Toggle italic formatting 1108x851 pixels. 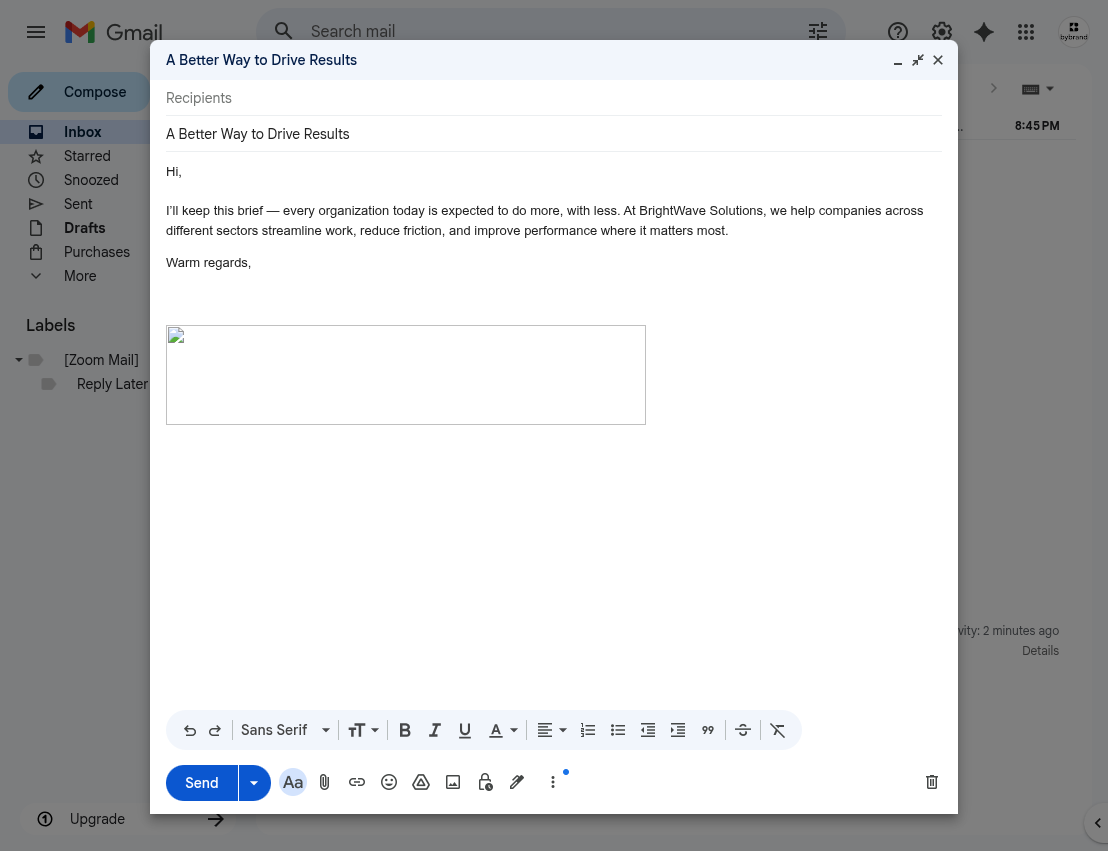pos(434,730)
